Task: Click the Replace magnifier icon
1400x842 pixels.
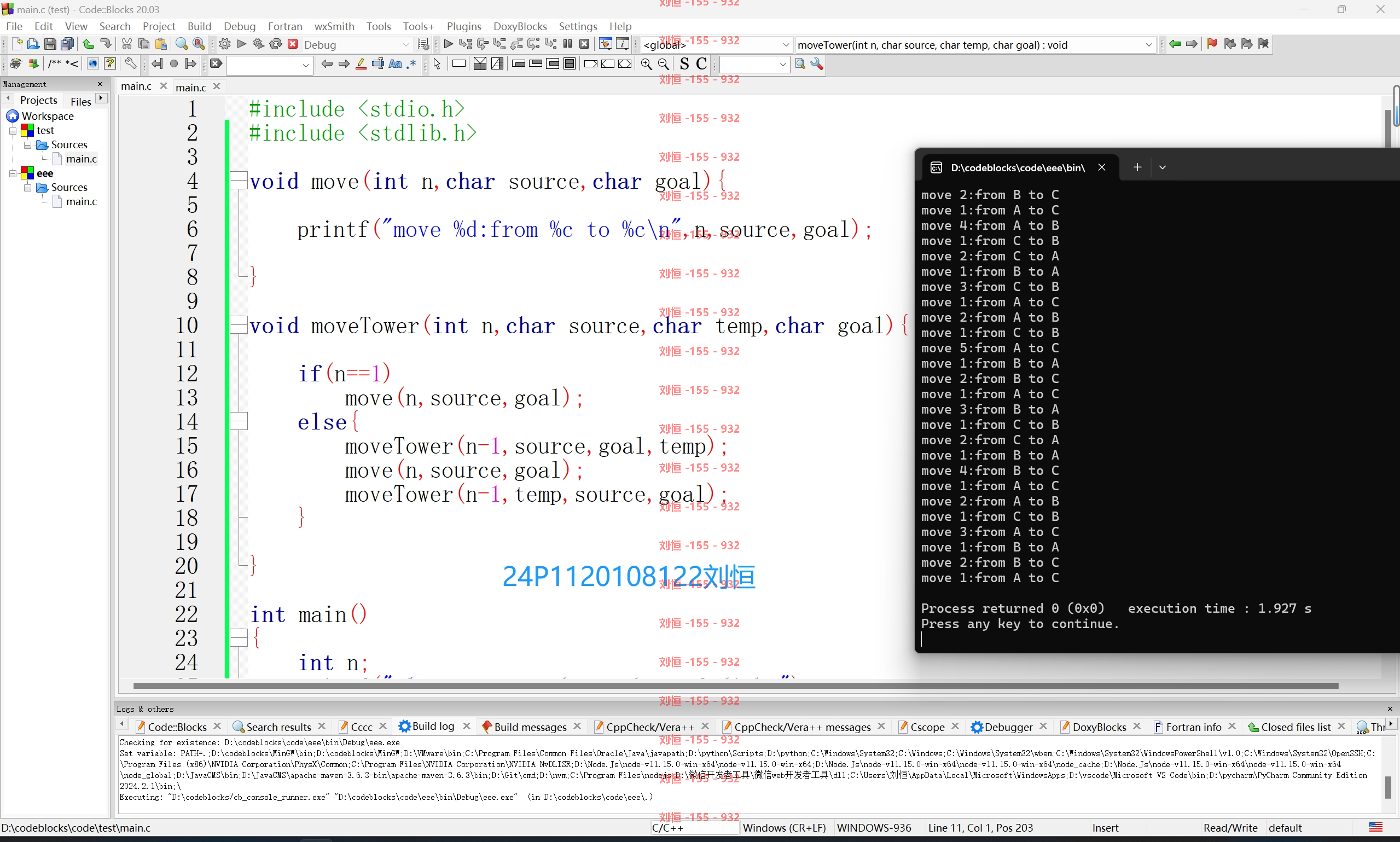Action: coord(199,44)
